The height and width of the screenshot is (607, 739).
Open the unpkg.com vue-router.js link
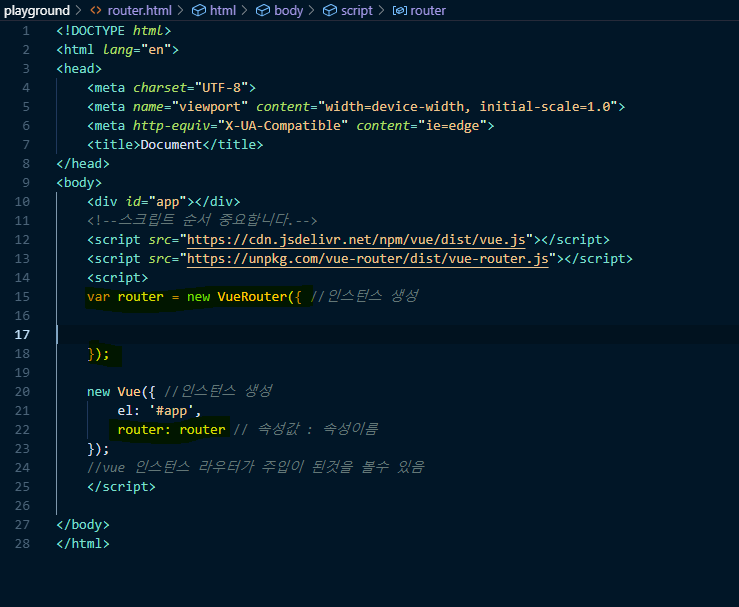[368, 259]
